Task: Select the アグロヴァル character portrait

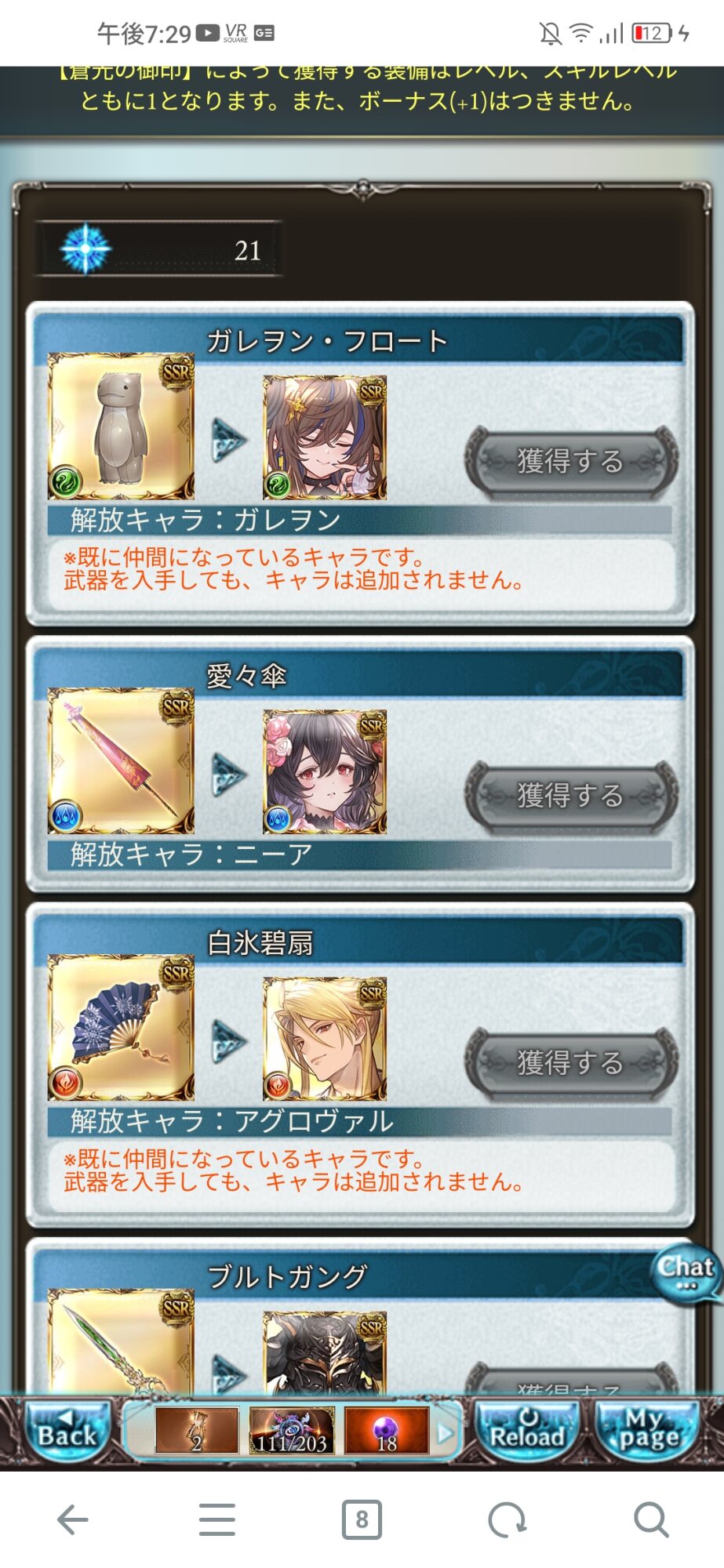Action: pos(325,1039)
